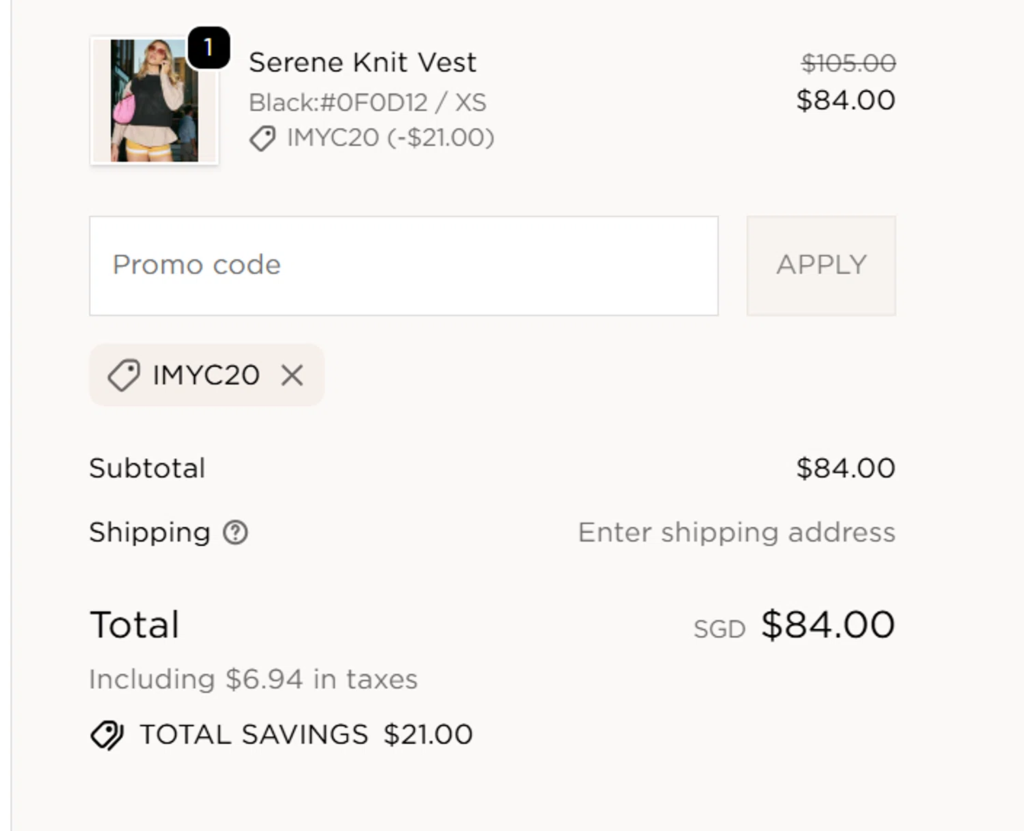The image size is (1024, 831).
Task: Click the SGD currency label next to Total
Action: tap(718, 627)
